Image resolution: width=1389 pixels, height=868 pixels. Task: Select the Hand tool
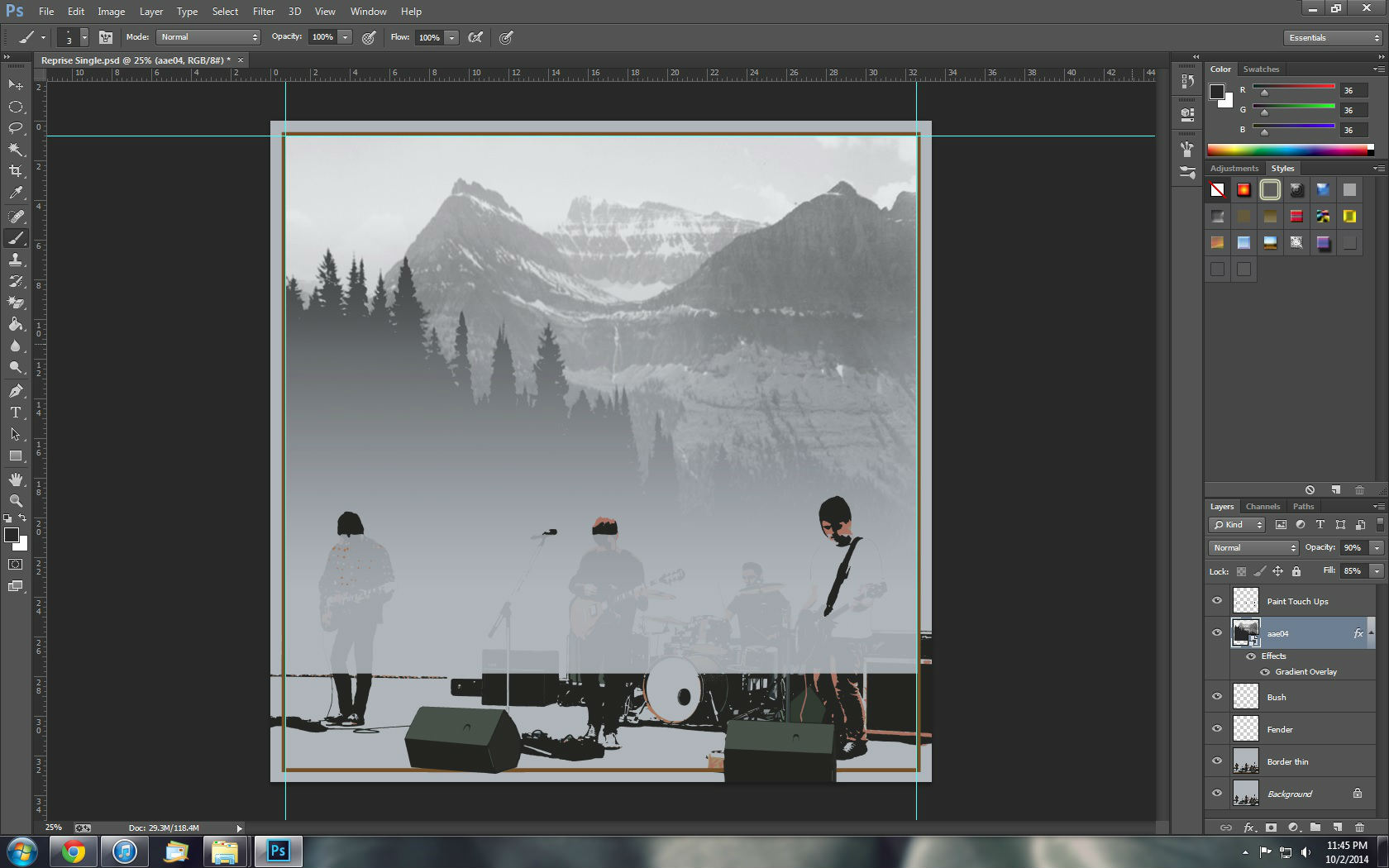(16, 479)
